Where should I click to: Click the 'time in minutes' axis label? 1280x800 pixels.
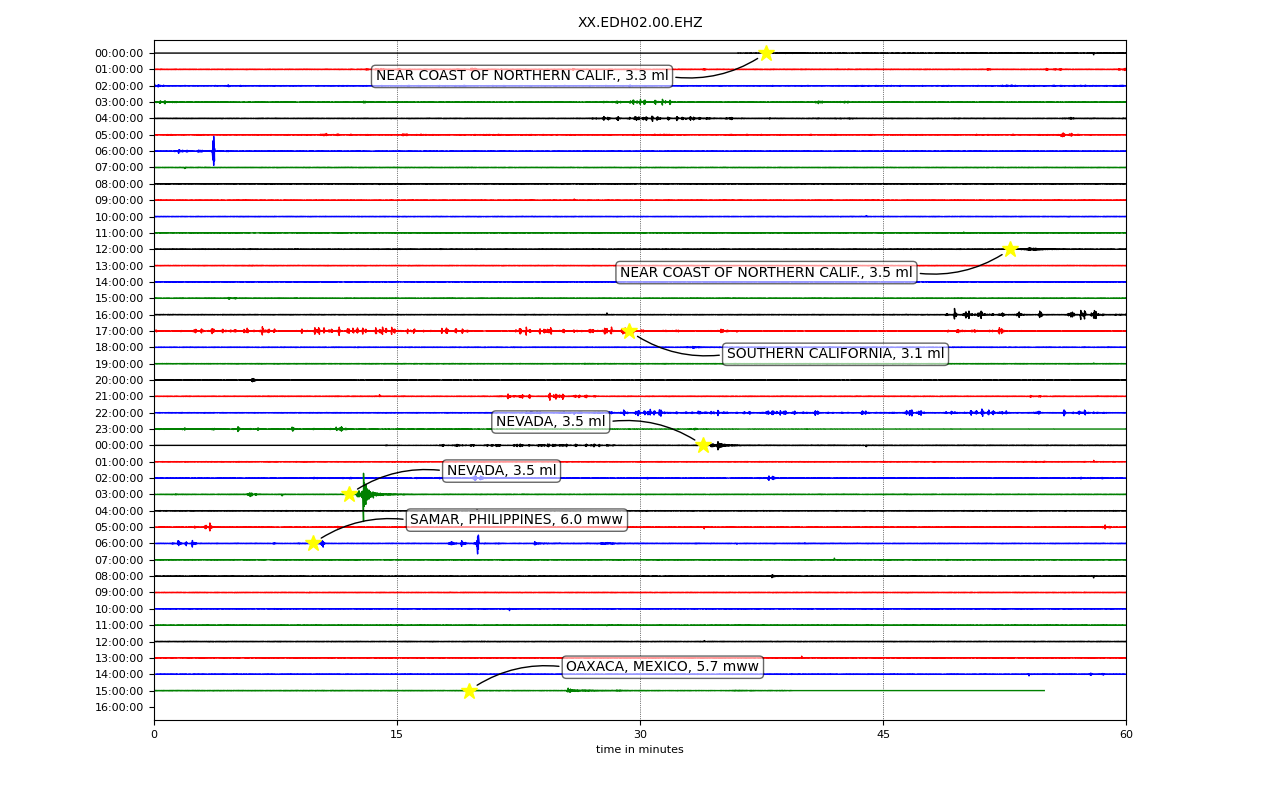pyautogui.click(x=640, y=750)
